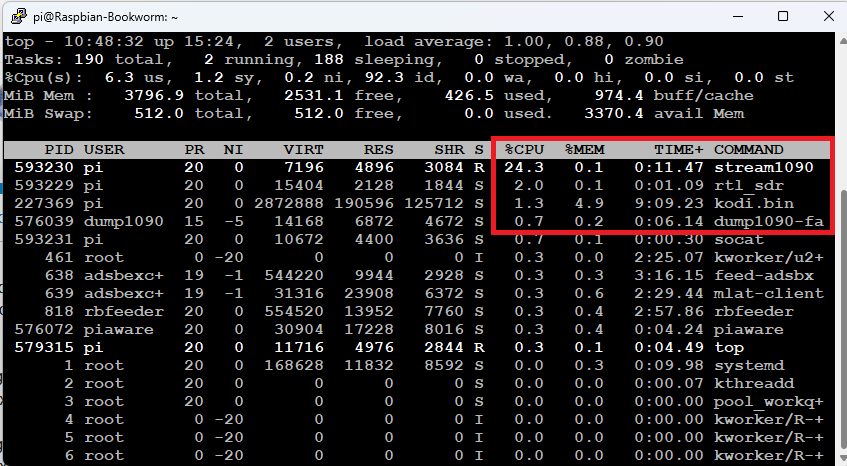Click the MiB Swap label
847x466 pixels.
[x=48, y=113]
